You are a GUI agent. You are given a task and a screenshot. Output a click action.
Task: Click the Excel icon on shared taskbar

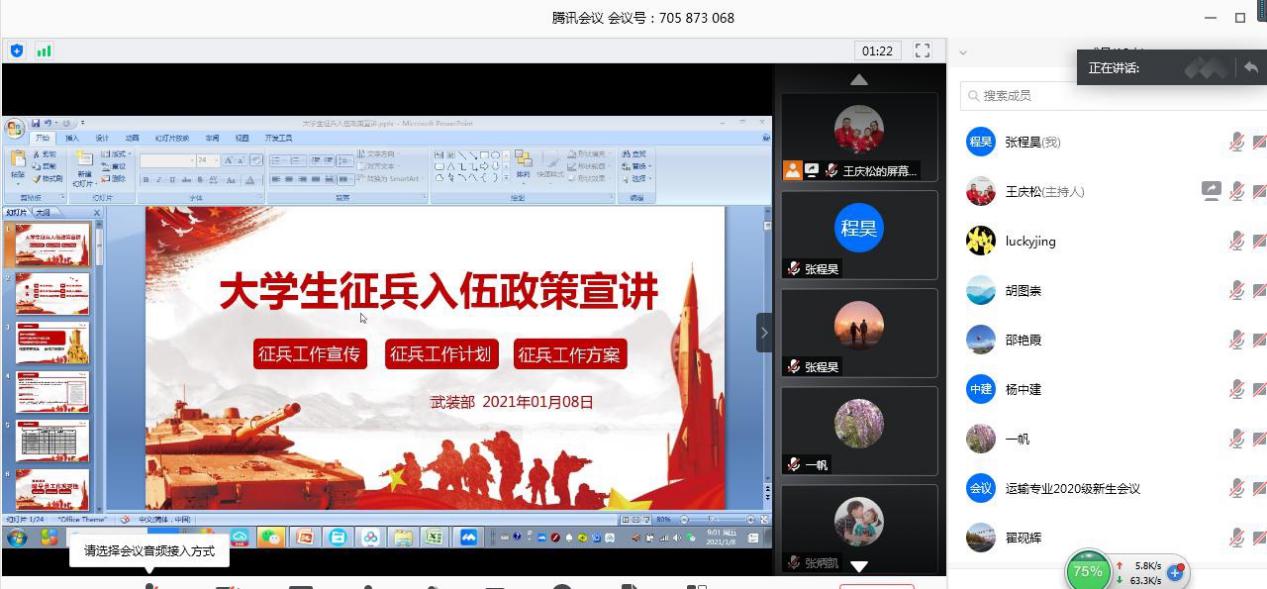tap(432, 537)
